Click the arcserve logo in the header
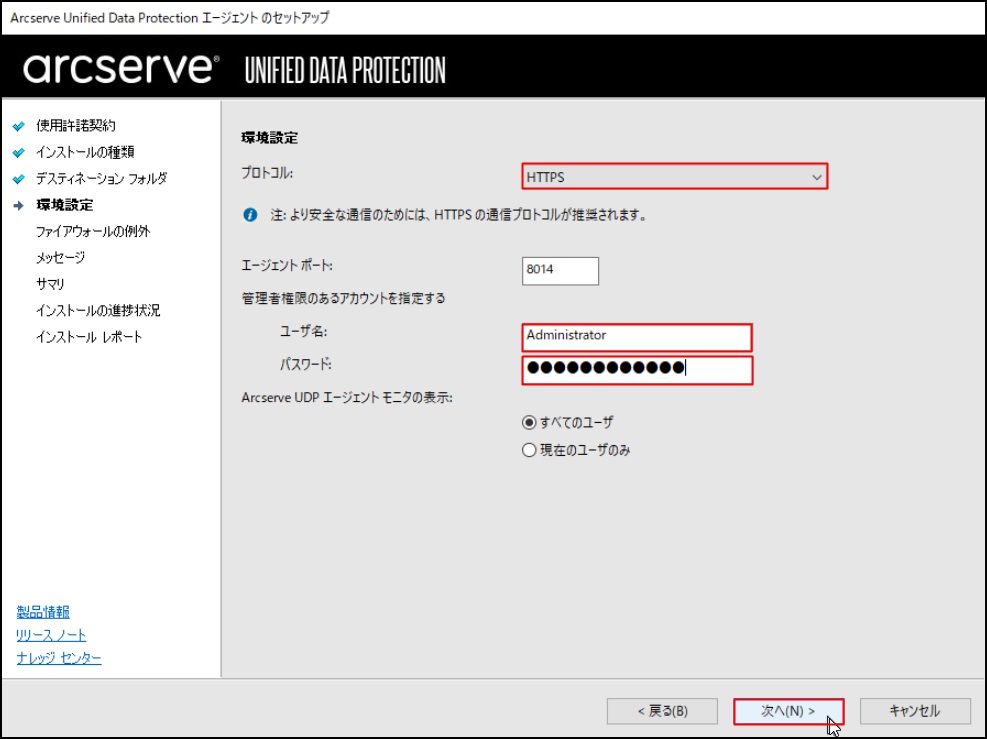Screen dimensions: 987x739 (x=121, y=68)
